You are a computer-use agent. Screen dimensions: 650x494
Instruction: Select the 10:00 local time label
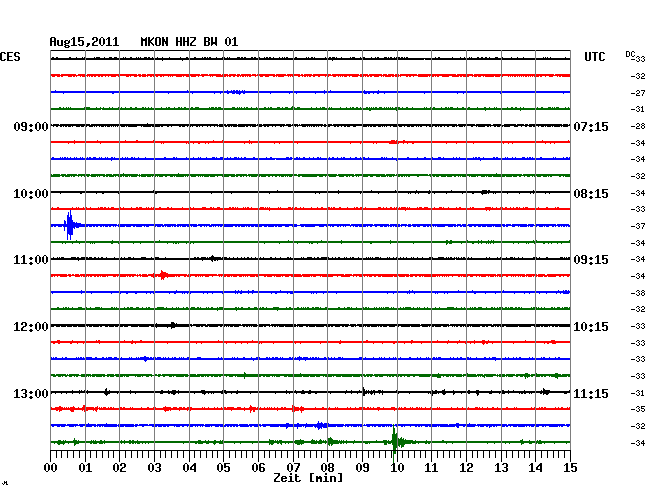coord(31,194)
